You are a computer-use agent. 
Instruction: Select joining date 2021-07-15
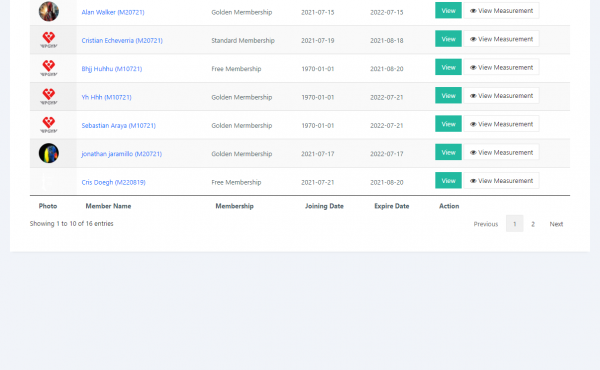(318, 12)
